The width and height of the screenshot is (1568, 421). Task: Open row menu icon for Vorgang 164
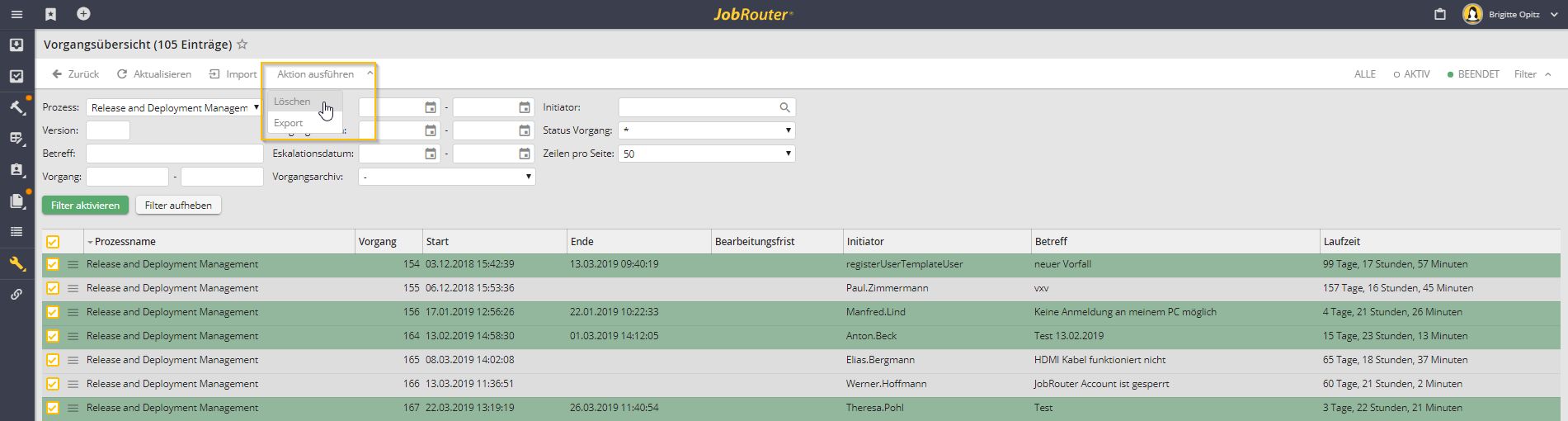coord(73,336)
